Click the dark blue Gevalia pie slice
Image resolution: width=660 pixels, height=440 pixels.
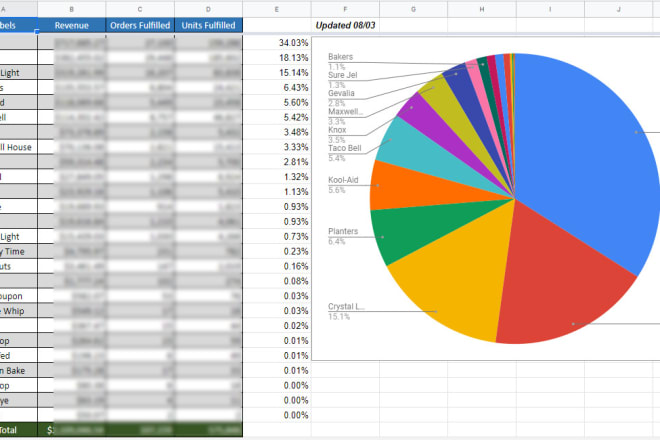471,97
